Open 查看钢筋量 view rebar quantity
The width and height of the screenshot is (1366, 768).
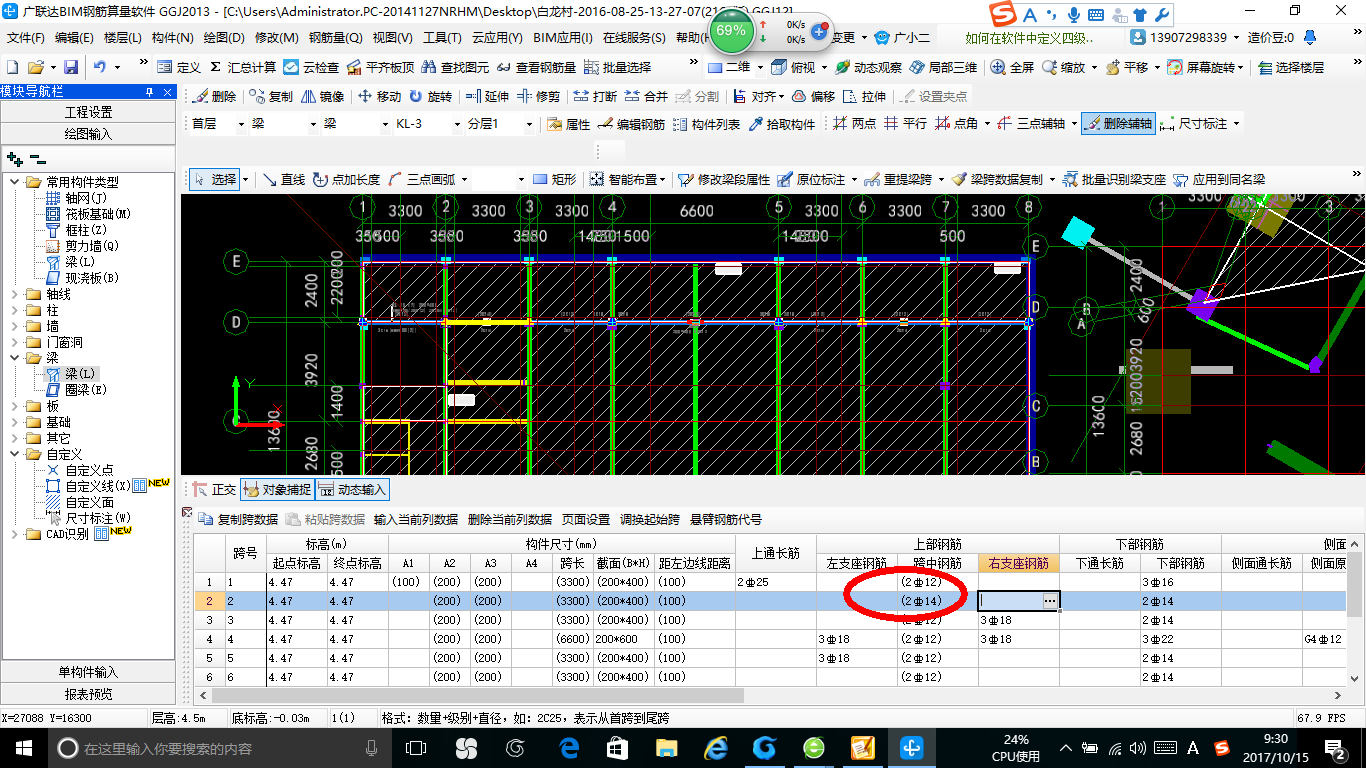click(537, 67)
